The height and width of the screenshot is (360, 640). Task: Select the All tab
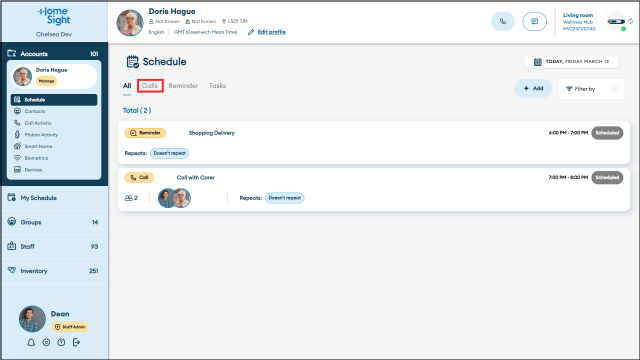[x=127, y=86]
